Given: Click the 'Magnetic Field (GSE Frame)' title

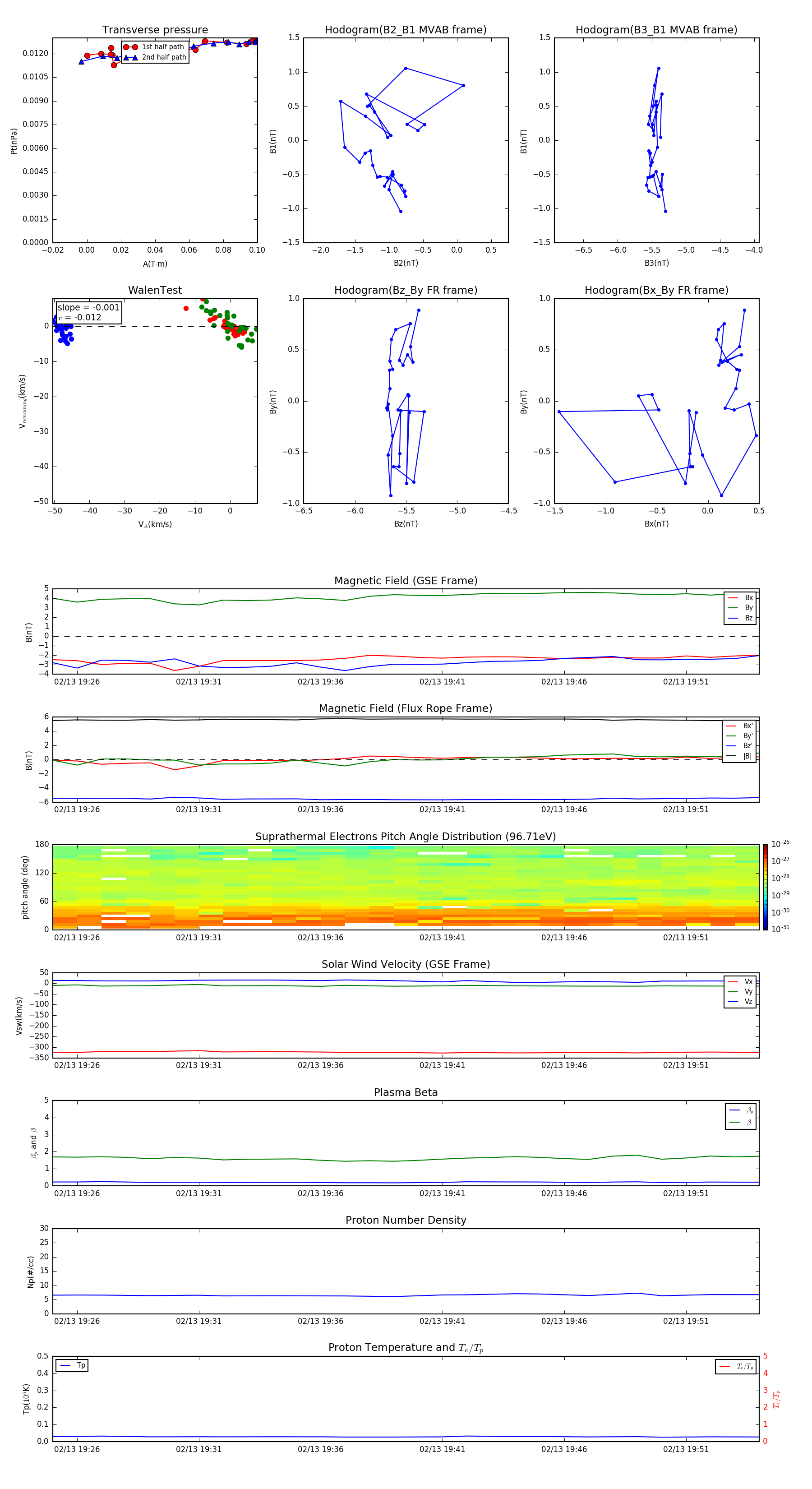Looking at the screenshot, I should pos(406,581).
